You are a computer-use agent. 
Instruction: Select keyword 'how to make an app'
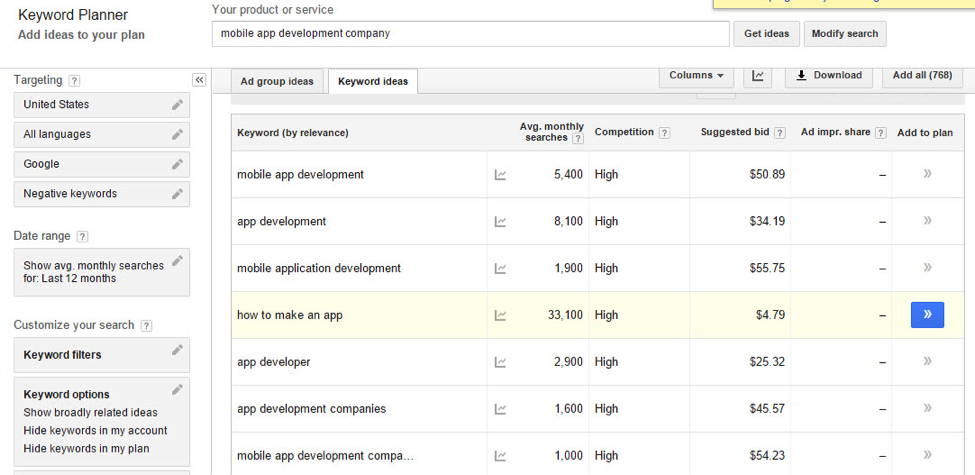tap(290, 315)
